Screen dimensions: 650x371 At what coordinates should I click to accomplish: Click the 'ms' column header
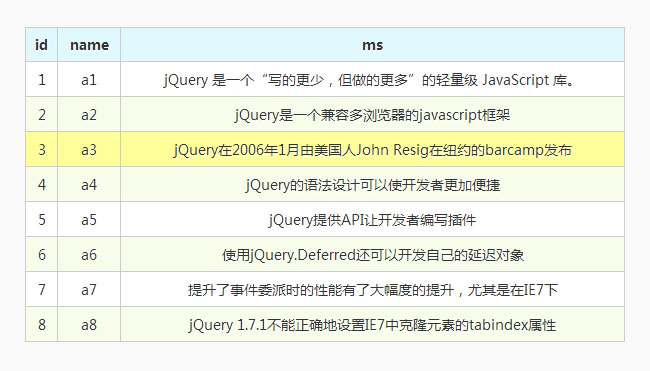(372, 45)
